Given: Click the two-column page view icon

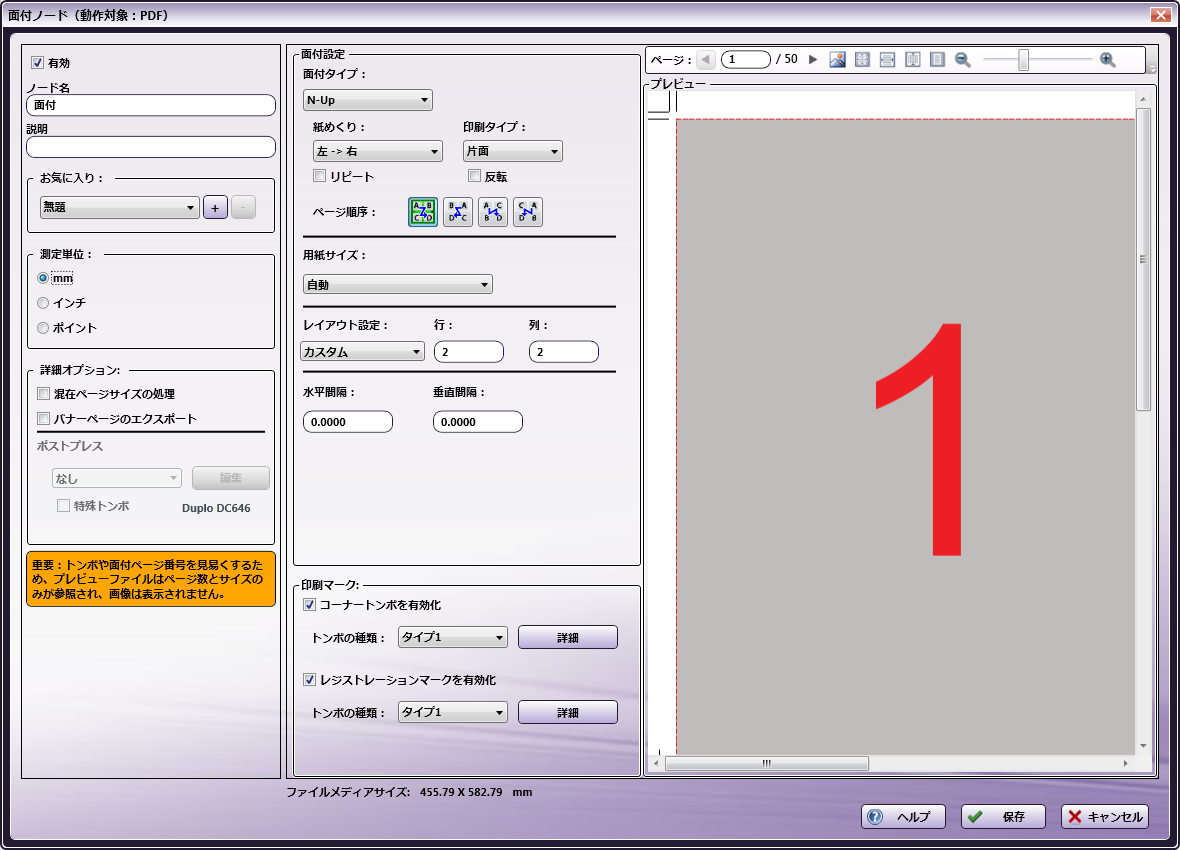Looking at the screenshot, I should (x=912, y=59).
